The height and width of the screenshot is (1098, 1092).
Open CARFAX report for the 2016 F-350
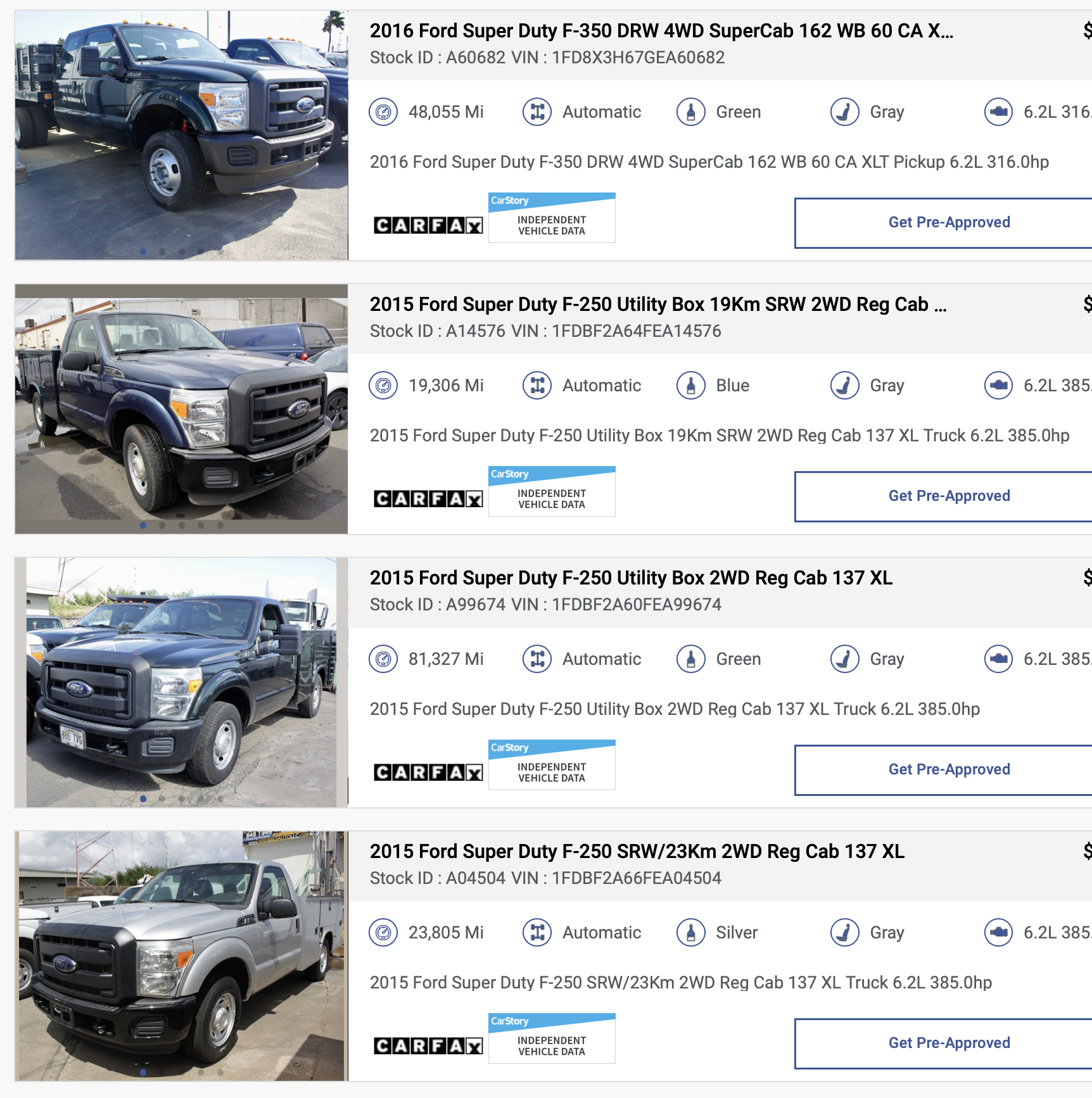[x=428, y=225]
